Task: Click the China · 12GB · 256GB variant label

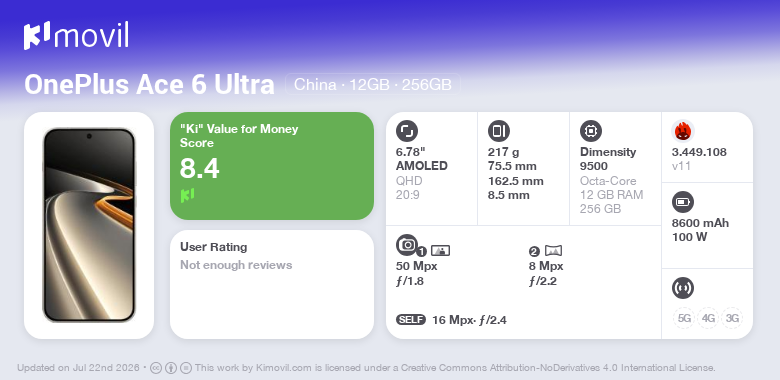Action: point(373,85)
